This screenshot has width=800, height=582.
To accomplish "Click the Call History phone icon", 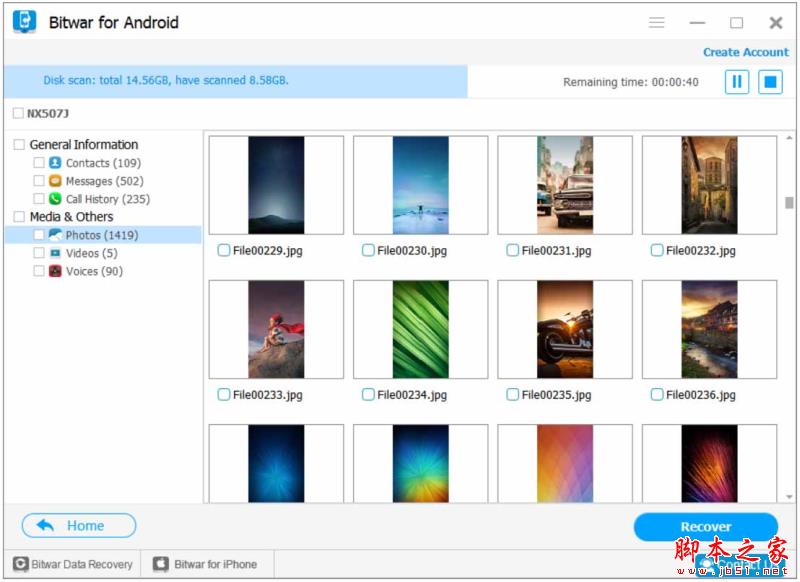I will (55, 199).
